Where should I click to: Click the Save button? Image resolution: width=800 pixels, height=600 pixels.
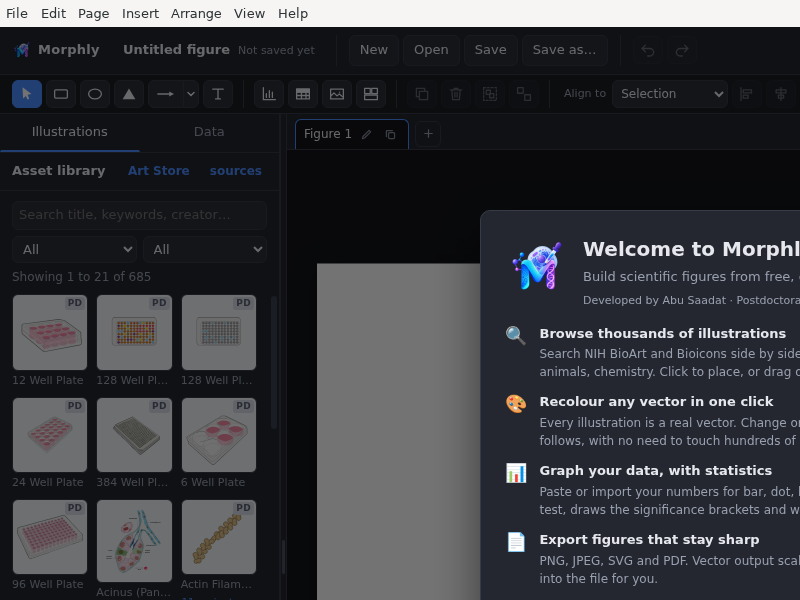coord(491,50)
